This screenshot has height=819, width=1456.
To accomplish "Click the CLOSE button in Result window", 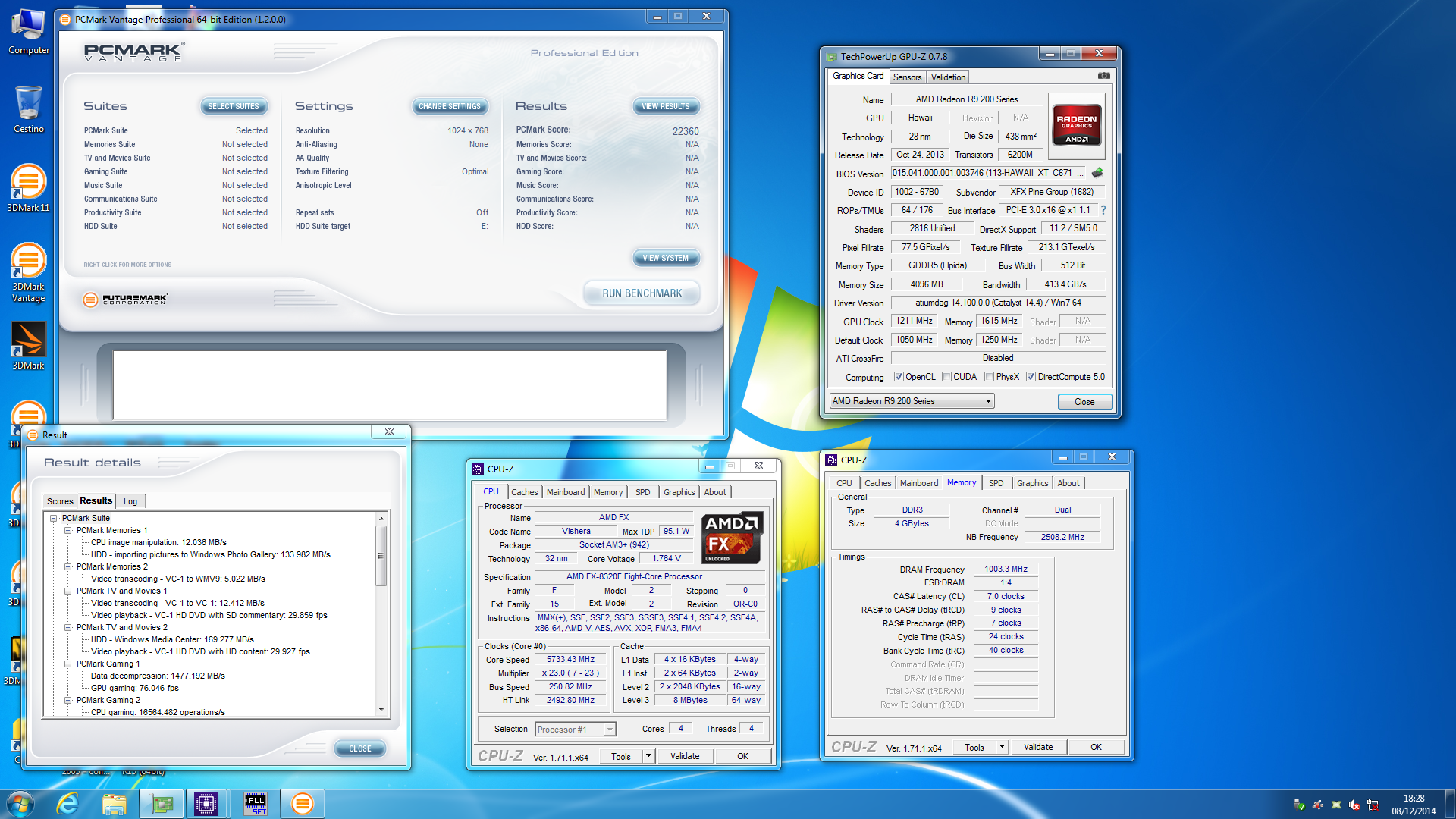I will click(360, 748).
